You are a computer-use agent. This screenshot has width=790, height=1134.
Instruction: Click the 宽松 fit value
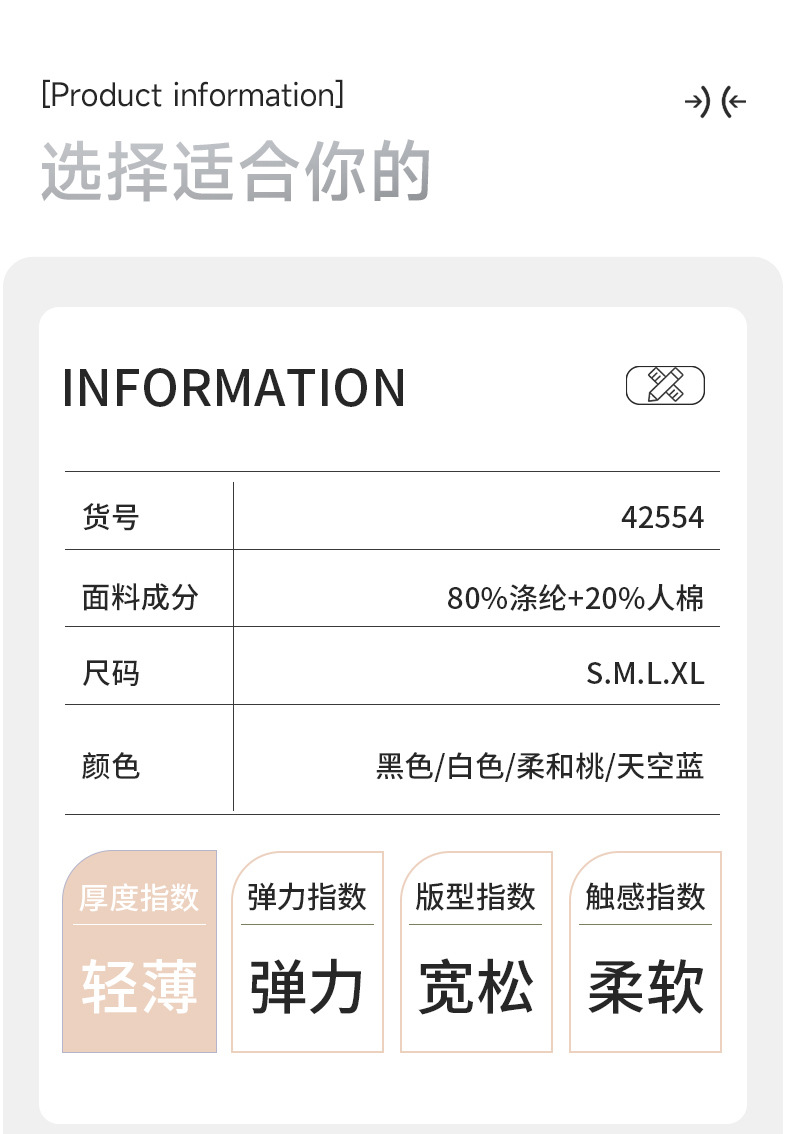tap(476, 986)
